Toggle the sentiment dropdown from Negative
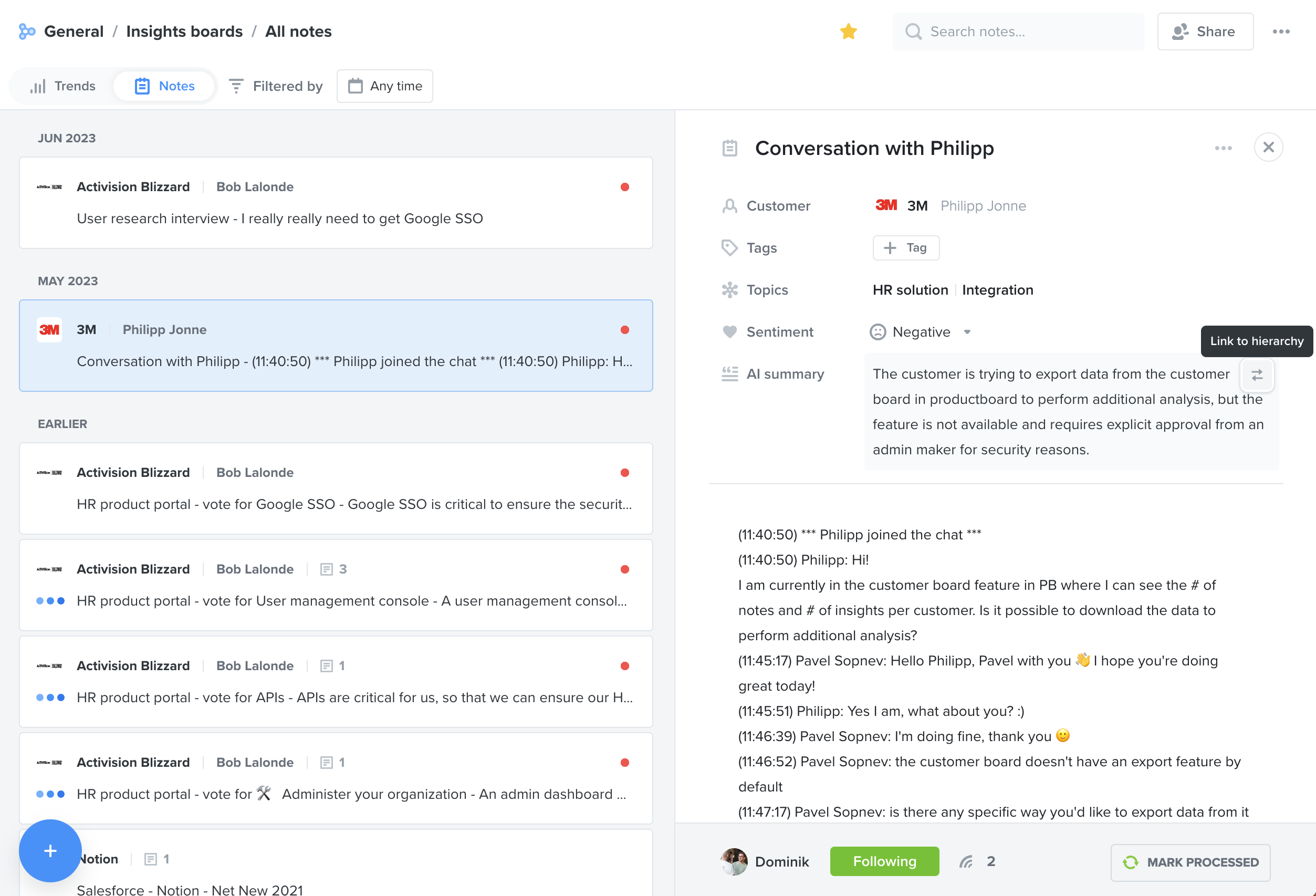This screenshot has width=1316, height=896. [x=965, y=332]
